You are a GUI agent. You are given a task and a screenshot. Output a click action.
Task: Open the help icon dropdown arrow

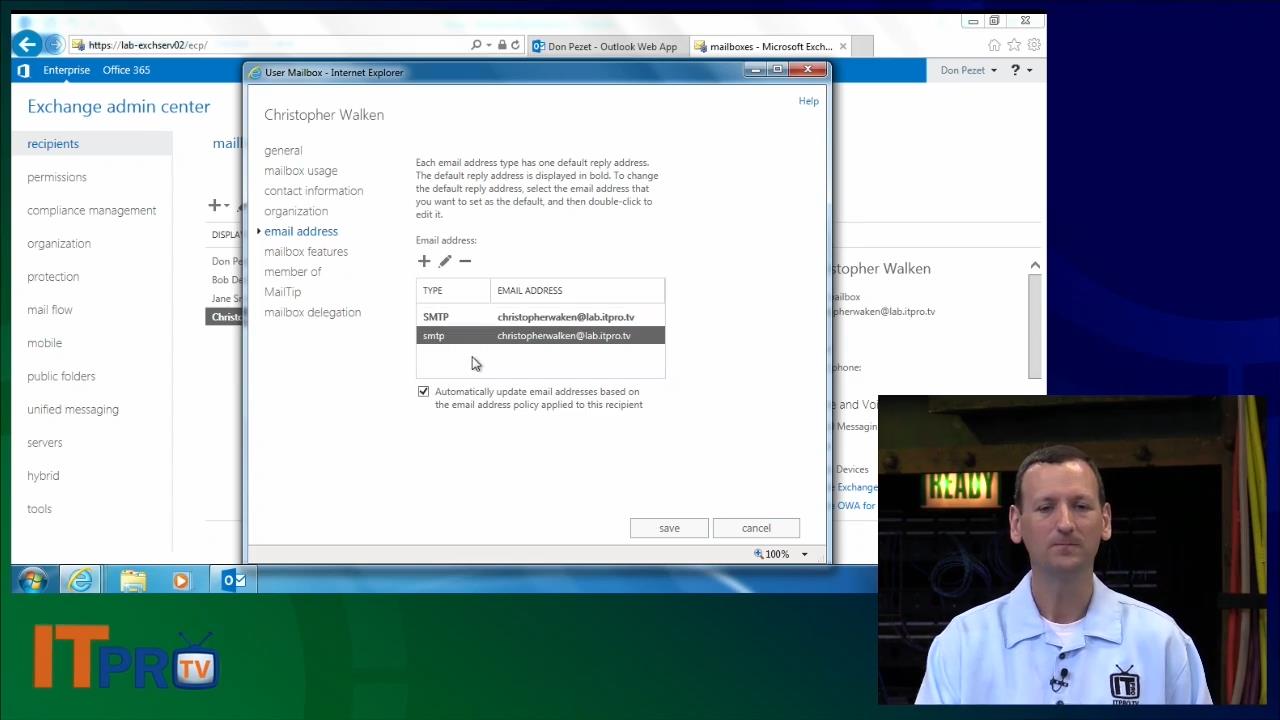click(x=1029, y=70)
